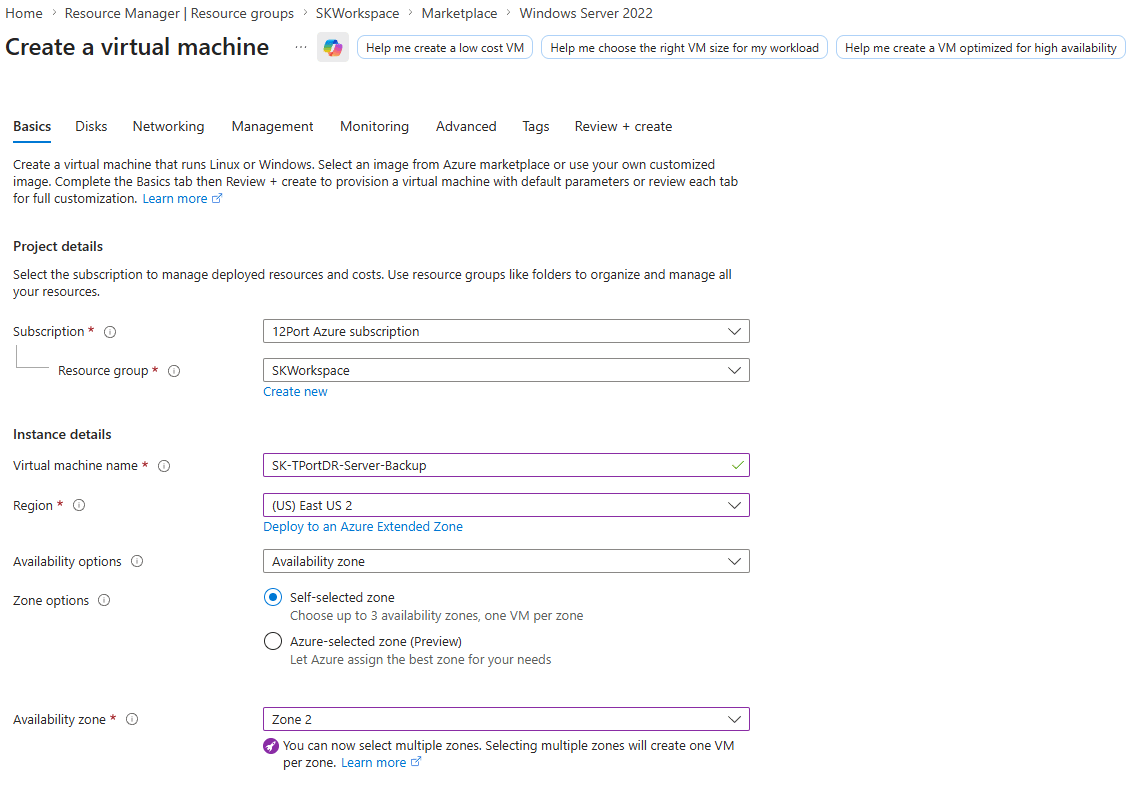This screenshot has width=1135, height=792.
Task: Go to Marketplace breadcrumb
Action: point(460,13)
